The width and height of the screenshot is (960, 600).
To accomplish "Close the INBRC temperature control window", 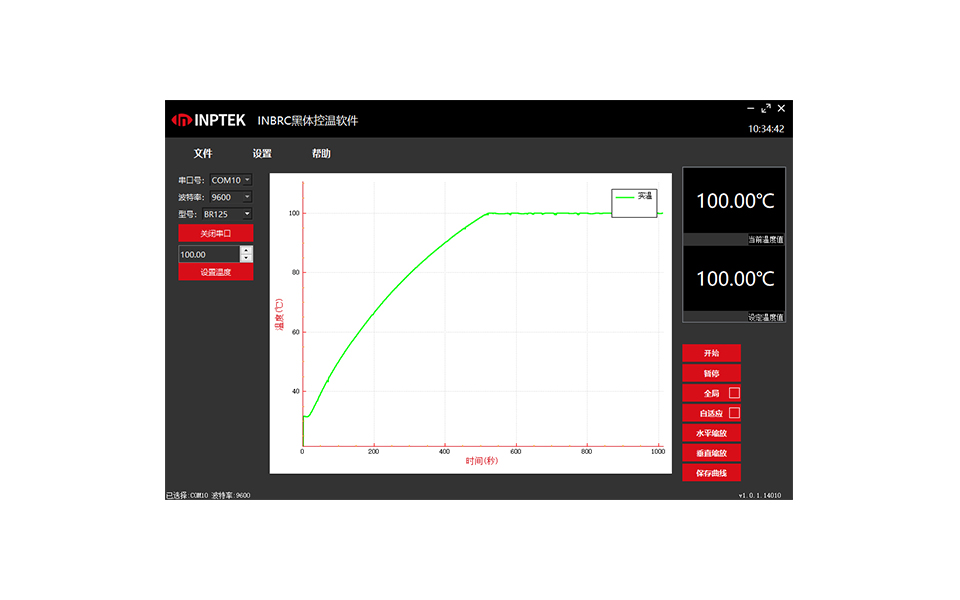I will click(782, 108).
